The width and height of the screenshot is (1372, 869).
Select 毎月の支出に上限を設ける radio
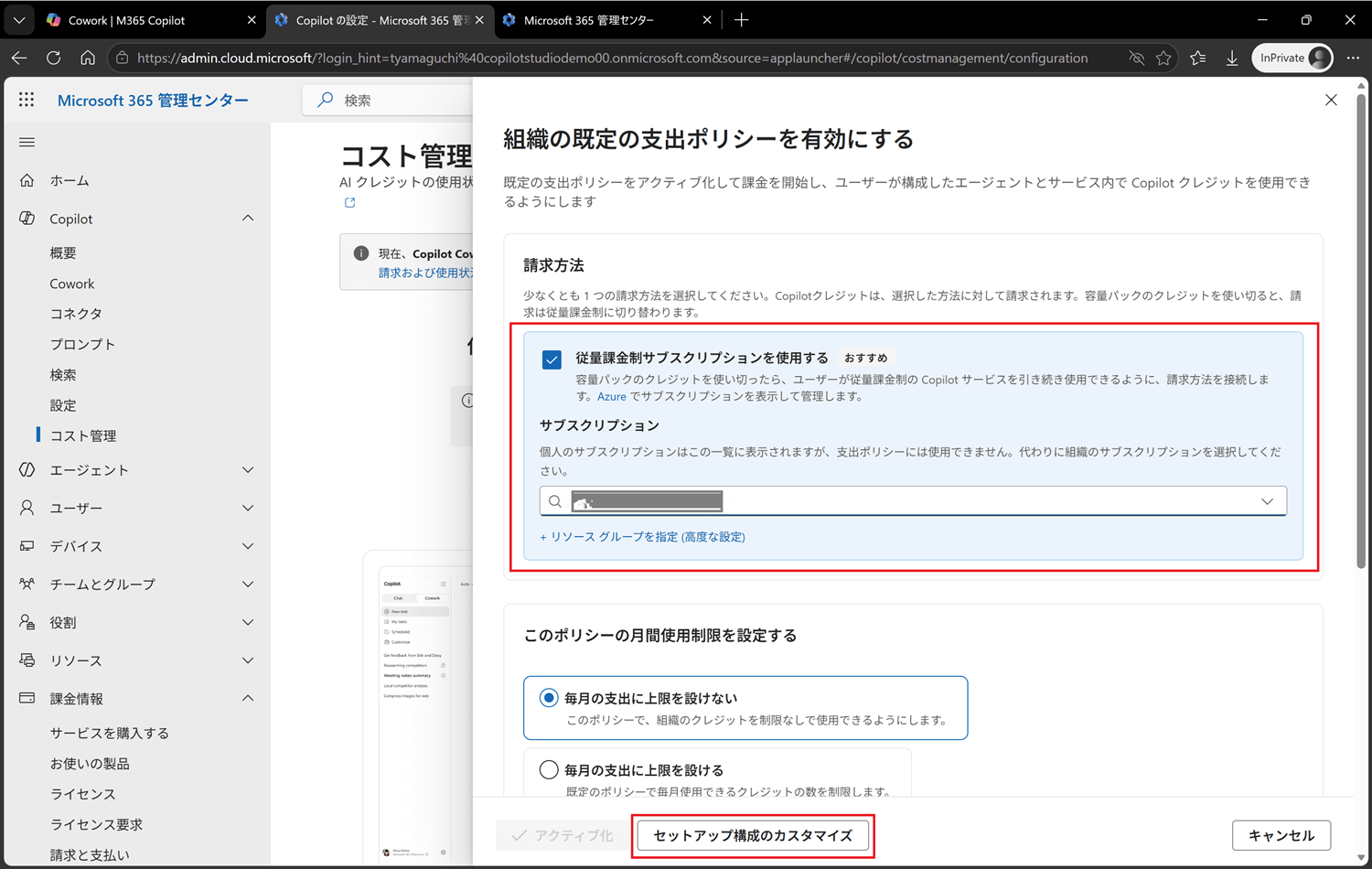point(549,769)
